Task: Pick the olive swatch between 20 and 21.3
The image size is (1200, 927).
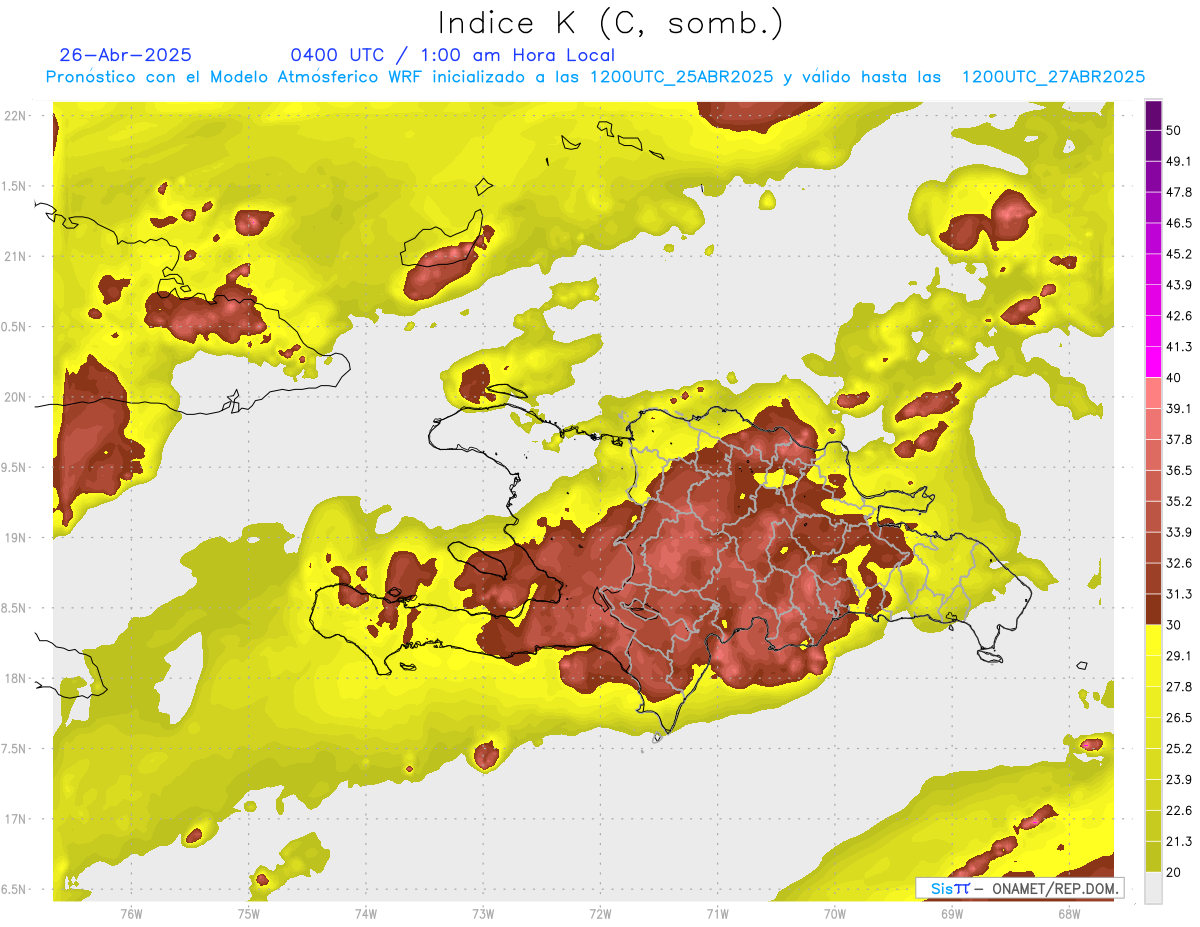Action: click(1153, 857)
